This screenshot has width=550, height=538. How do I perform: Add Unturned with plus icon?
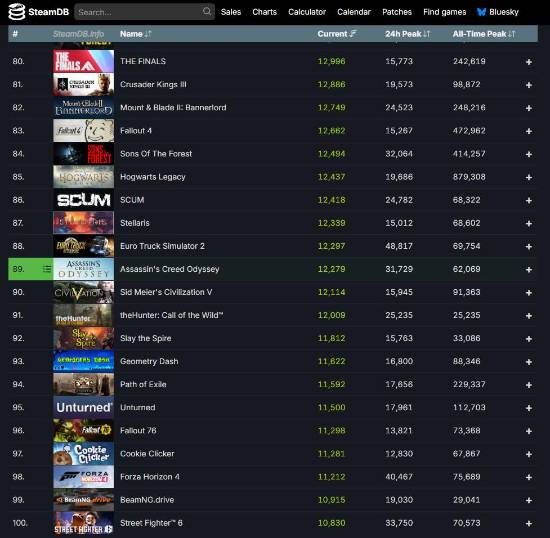pyautogui.click(x=529, y=408)
